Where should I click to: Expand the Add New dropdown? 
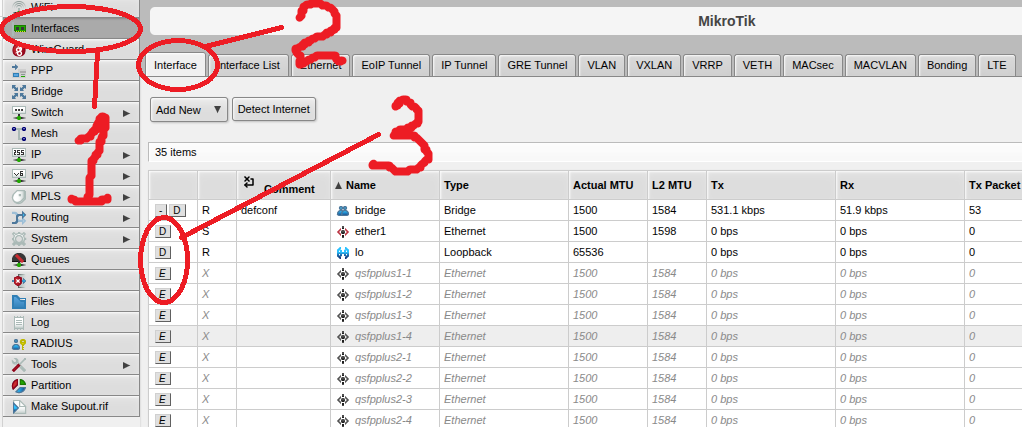click(217, 110)
